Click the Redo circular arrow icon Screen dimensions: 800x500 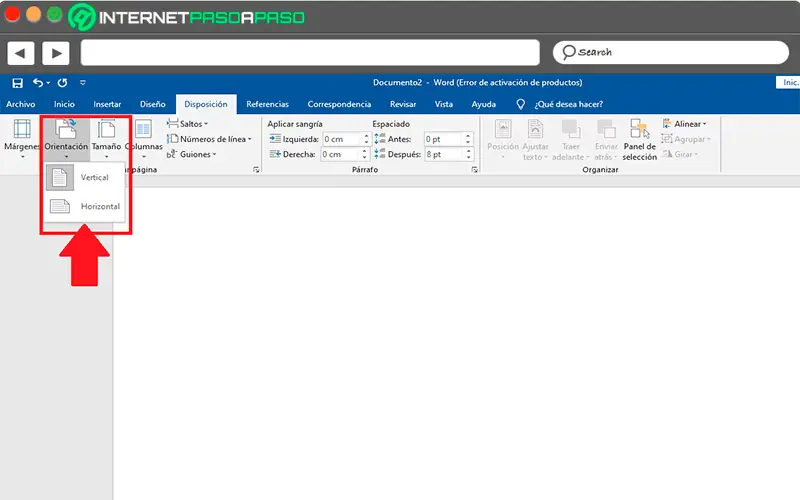tap(62, 83)
